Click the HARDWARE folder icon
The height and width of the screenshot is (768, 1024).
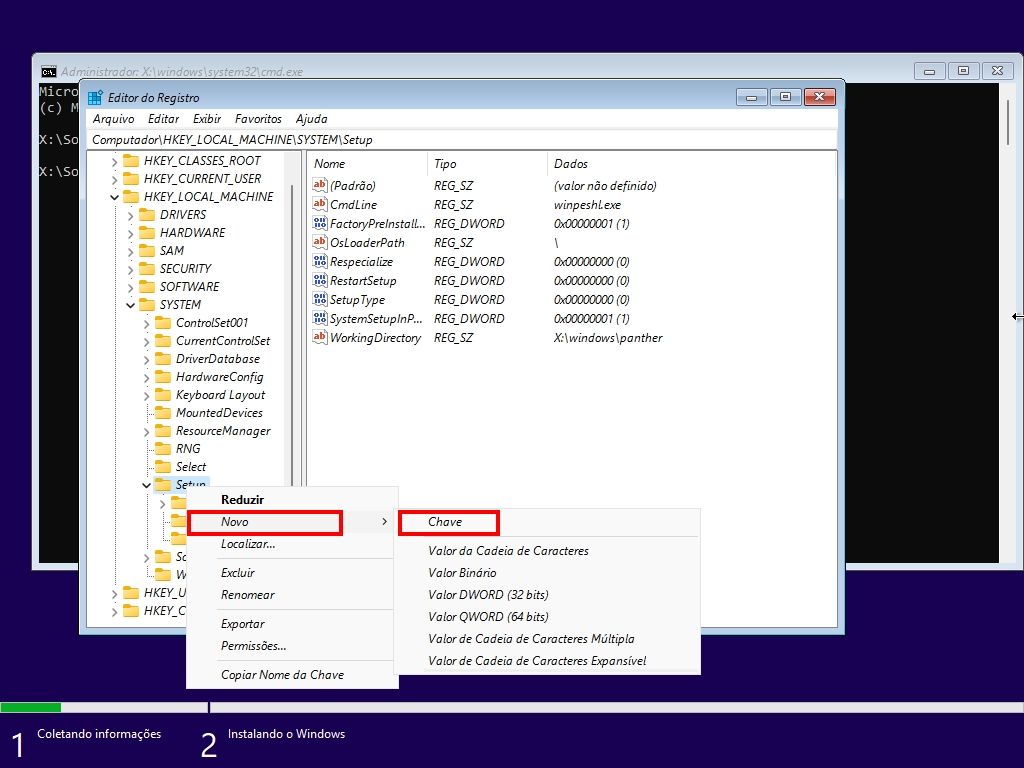pos(148,232)
